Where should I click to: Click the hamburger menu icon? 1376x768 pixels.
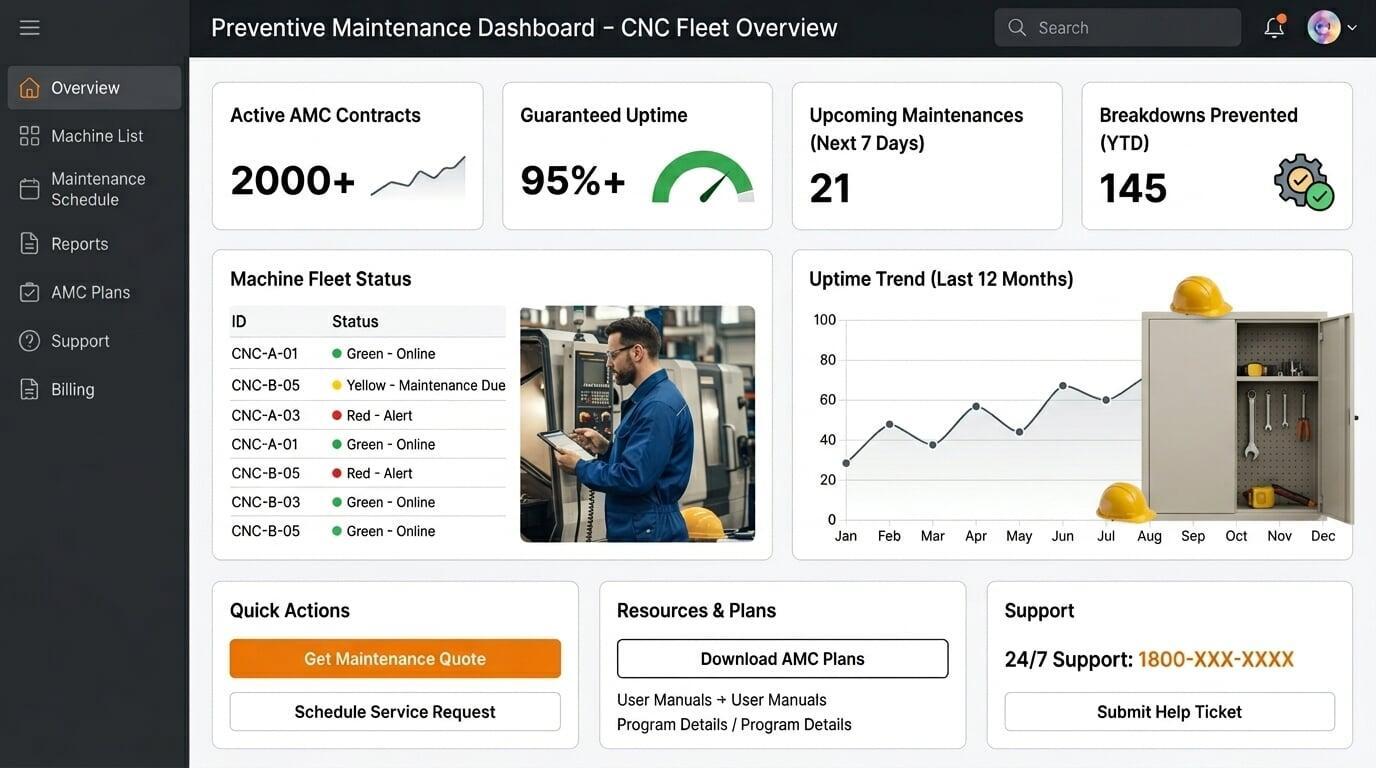30,28
